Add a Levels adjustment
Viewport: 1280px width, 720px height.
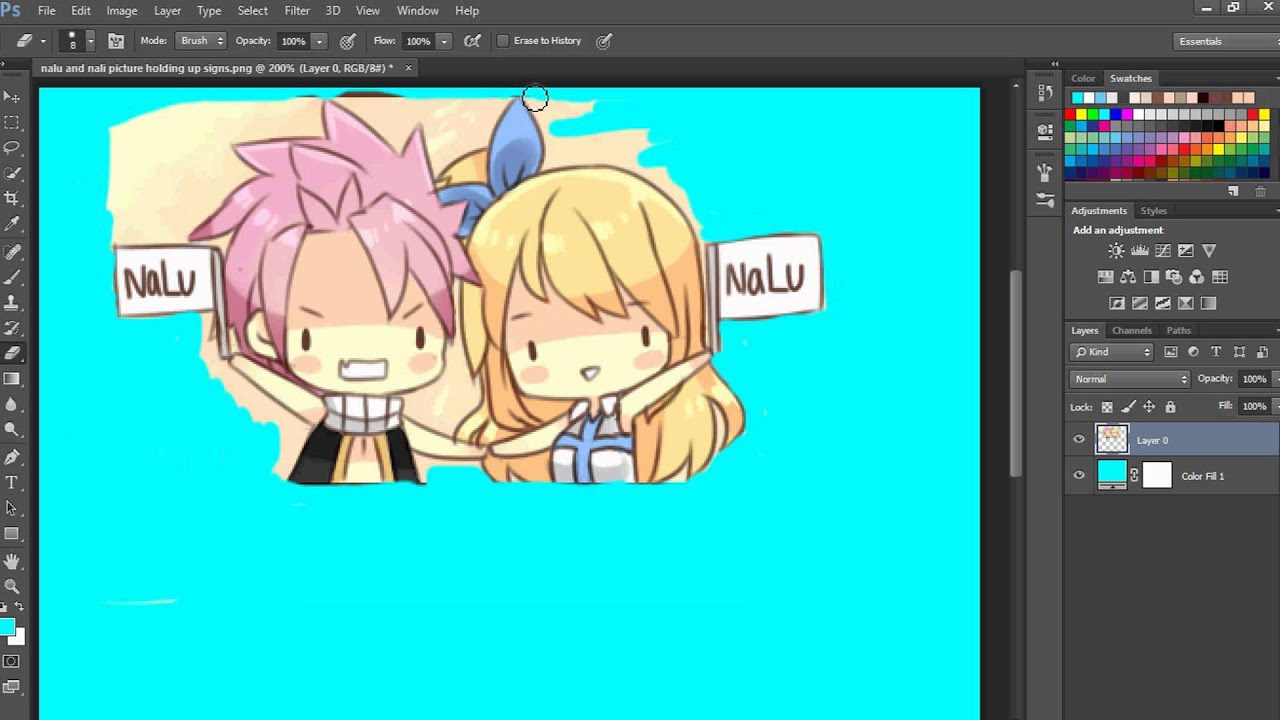tap(1139, 251)
